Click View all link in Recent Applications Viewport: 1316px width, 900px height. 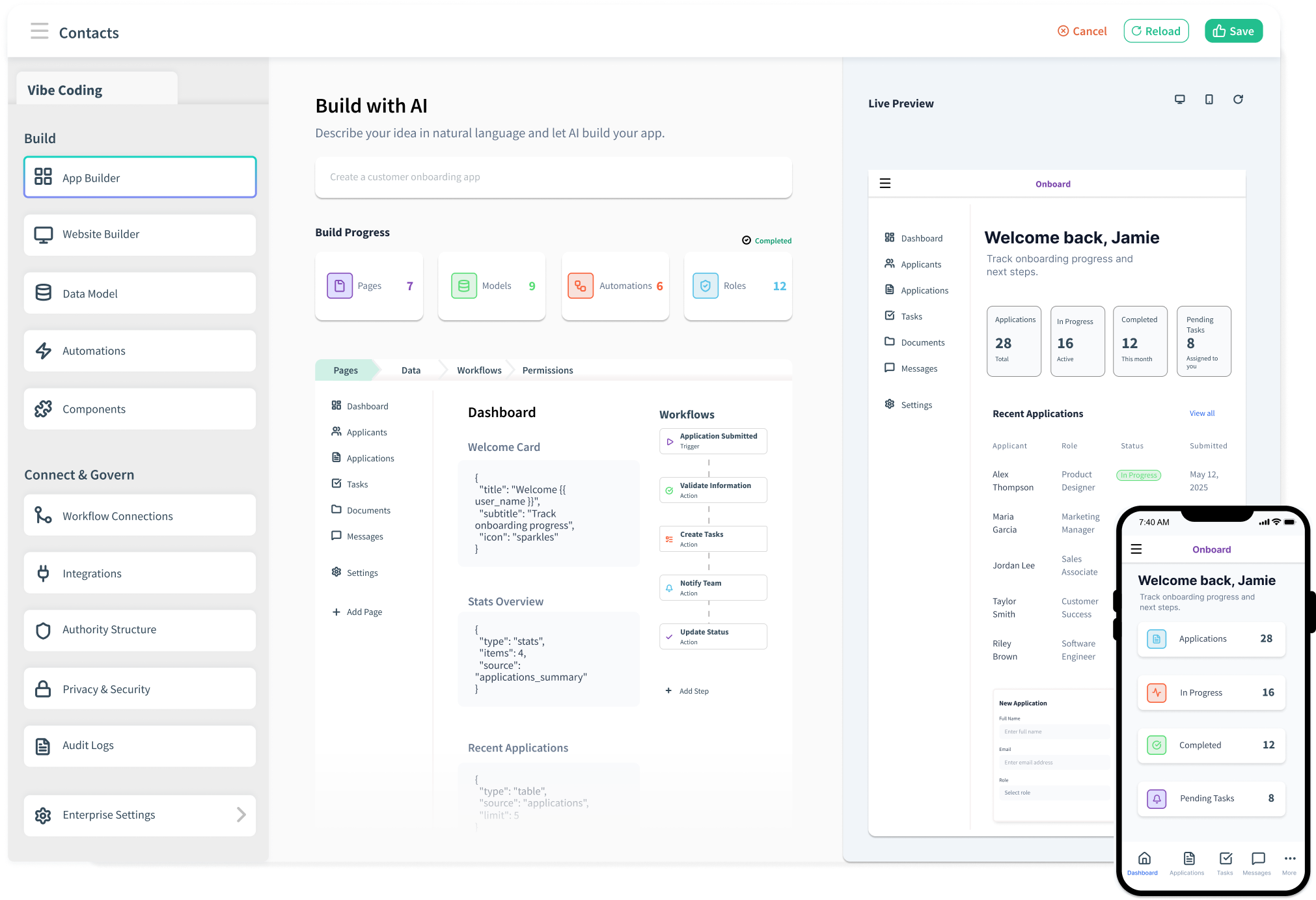coord(1202,413)
